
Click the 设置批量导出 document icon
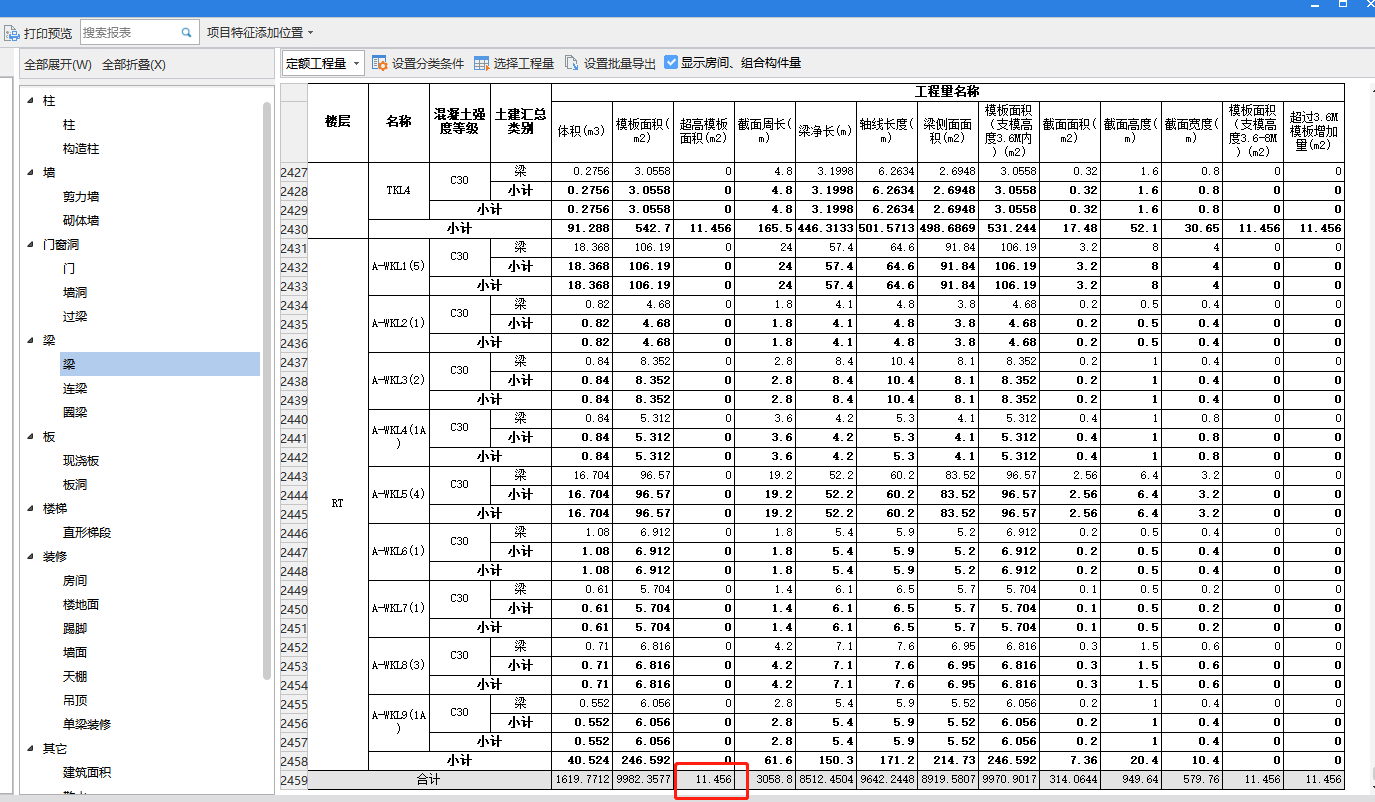tap(572, 63)
